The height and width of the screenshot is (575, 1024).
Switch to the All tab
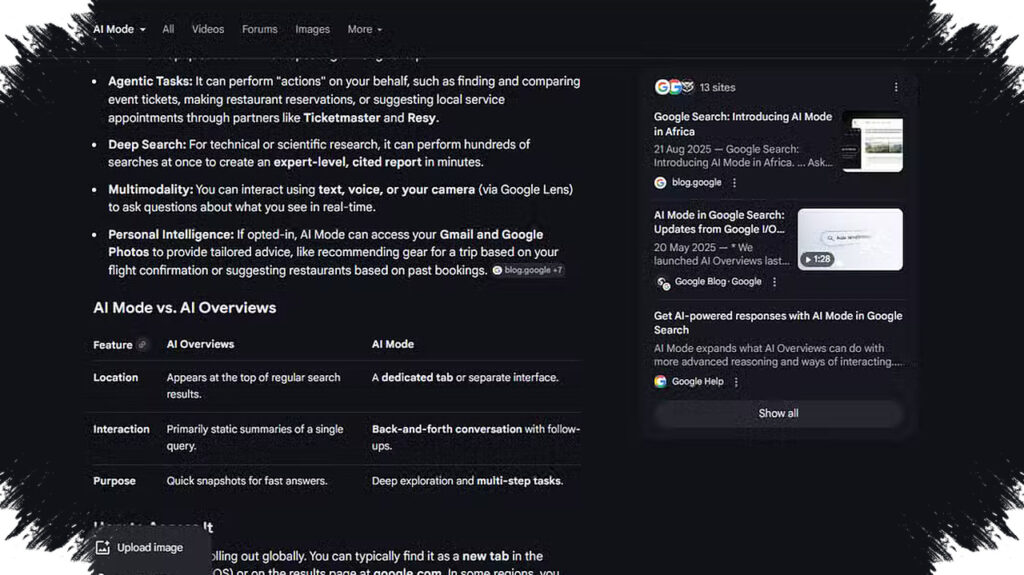tap(168, 29)
